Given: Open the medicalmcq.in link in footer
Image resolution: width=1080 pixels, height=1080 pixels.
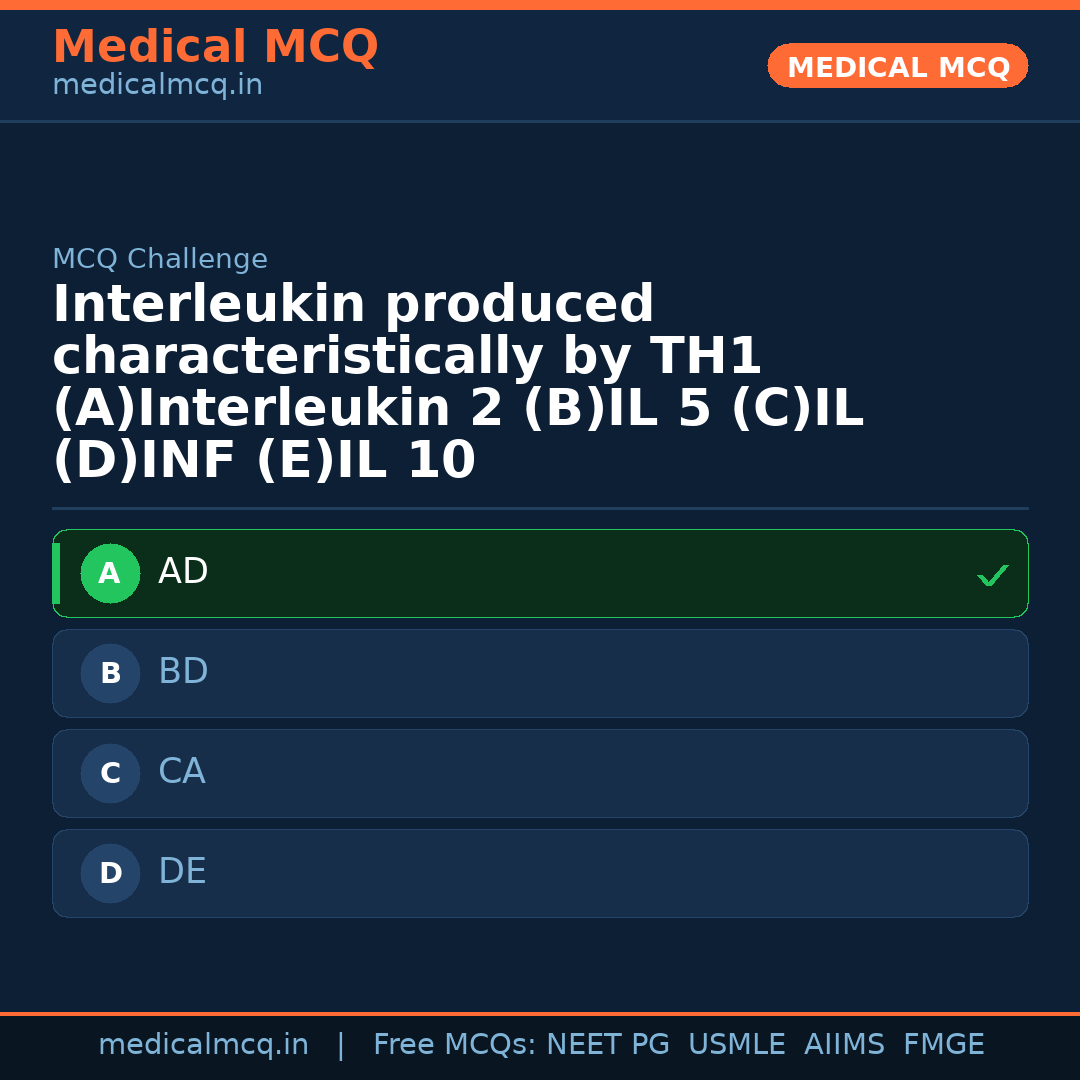Looking at the screenshot, I should pyautogui.click(x=203, y=1043).
